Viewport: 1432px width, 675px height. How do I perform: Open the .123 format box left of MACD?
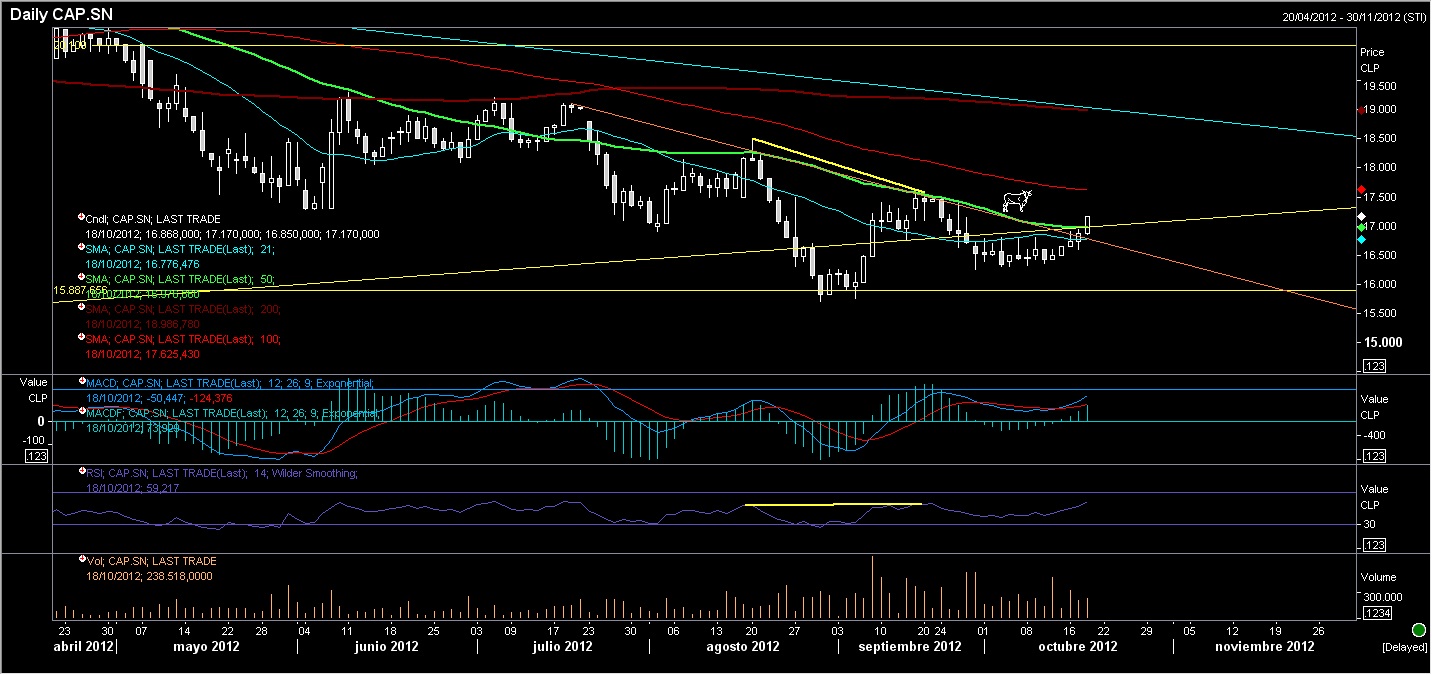coord(36,456)
